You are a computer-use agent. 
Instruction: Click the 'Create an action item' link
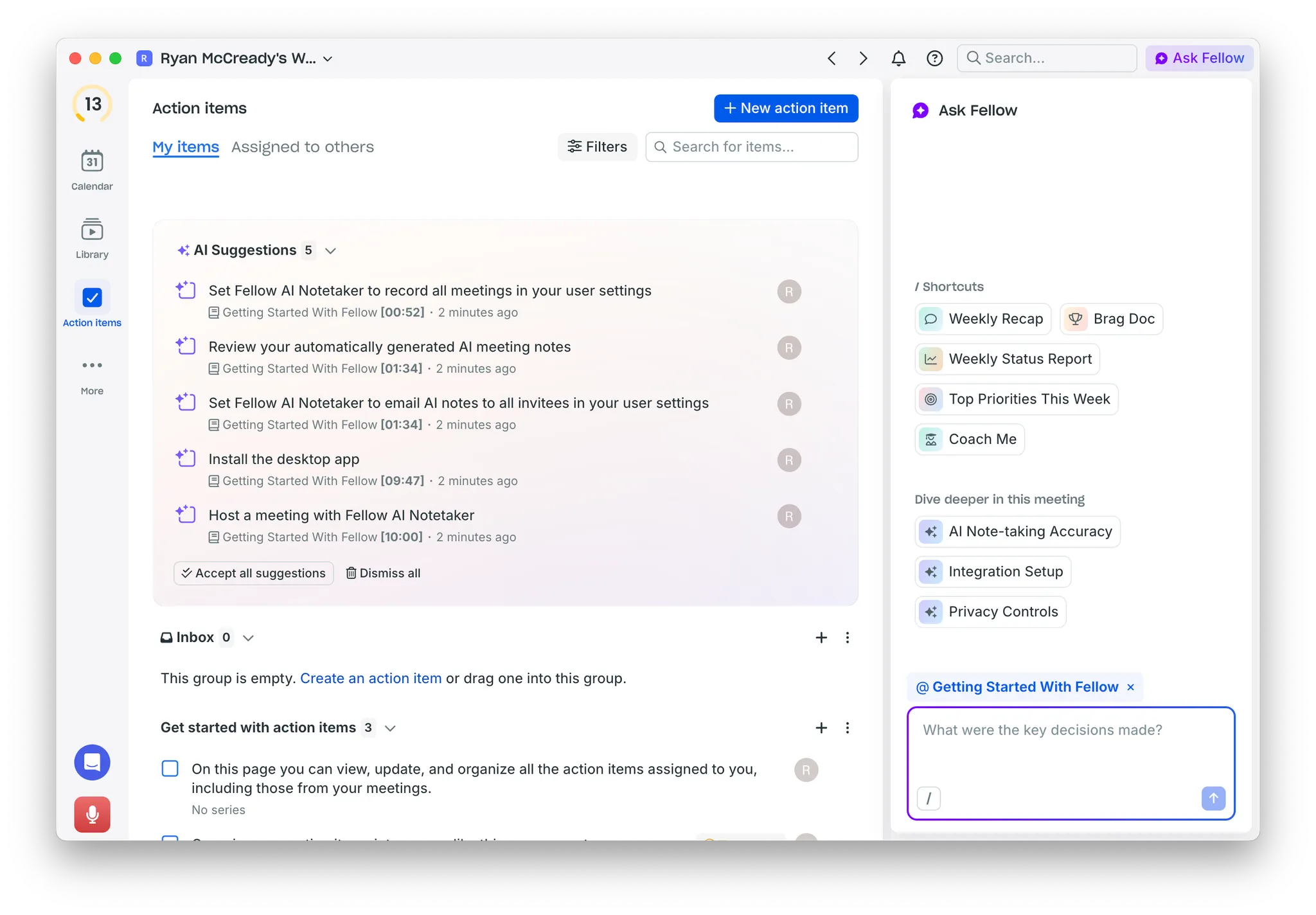coord(370,679)
